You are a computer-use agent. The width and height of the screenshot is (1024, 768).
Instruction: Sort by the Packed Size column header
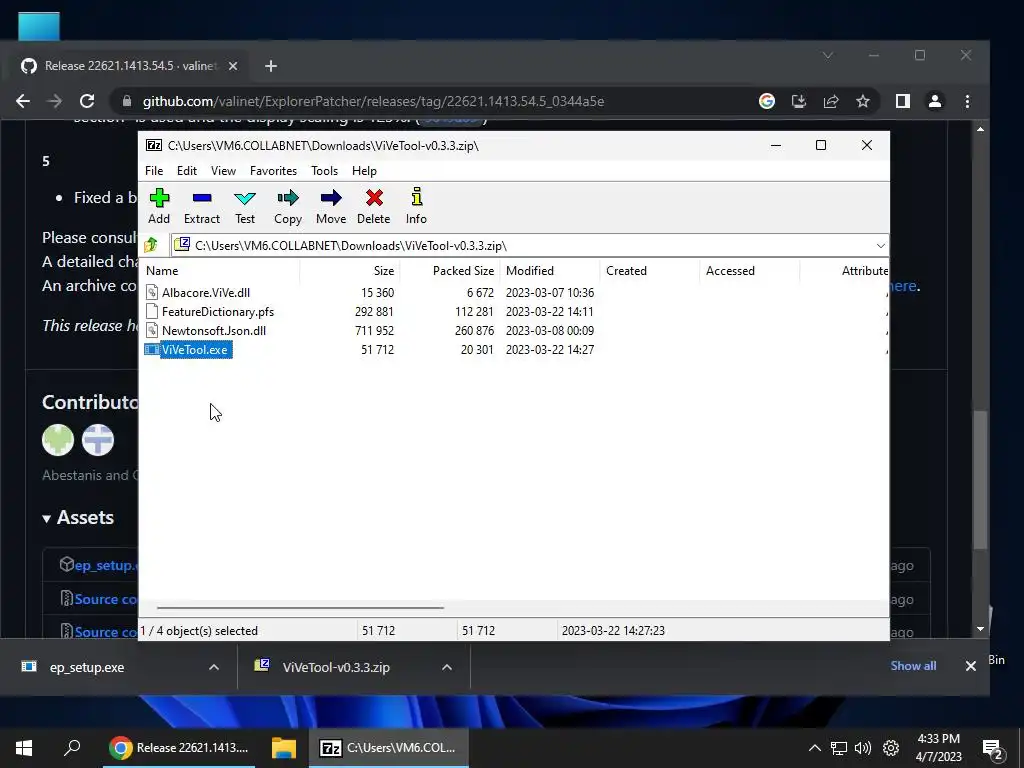[x=450, y=270]
